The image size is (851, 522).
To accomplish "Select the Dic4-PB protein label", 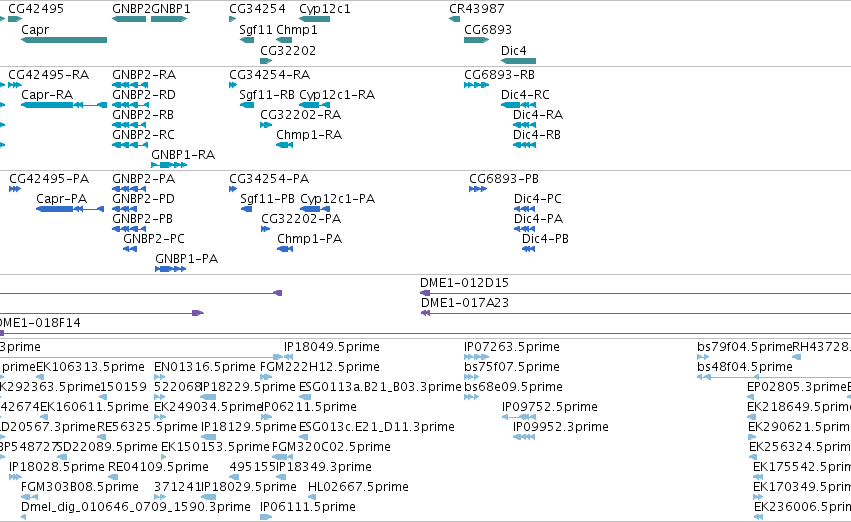I will pos(545,239).
